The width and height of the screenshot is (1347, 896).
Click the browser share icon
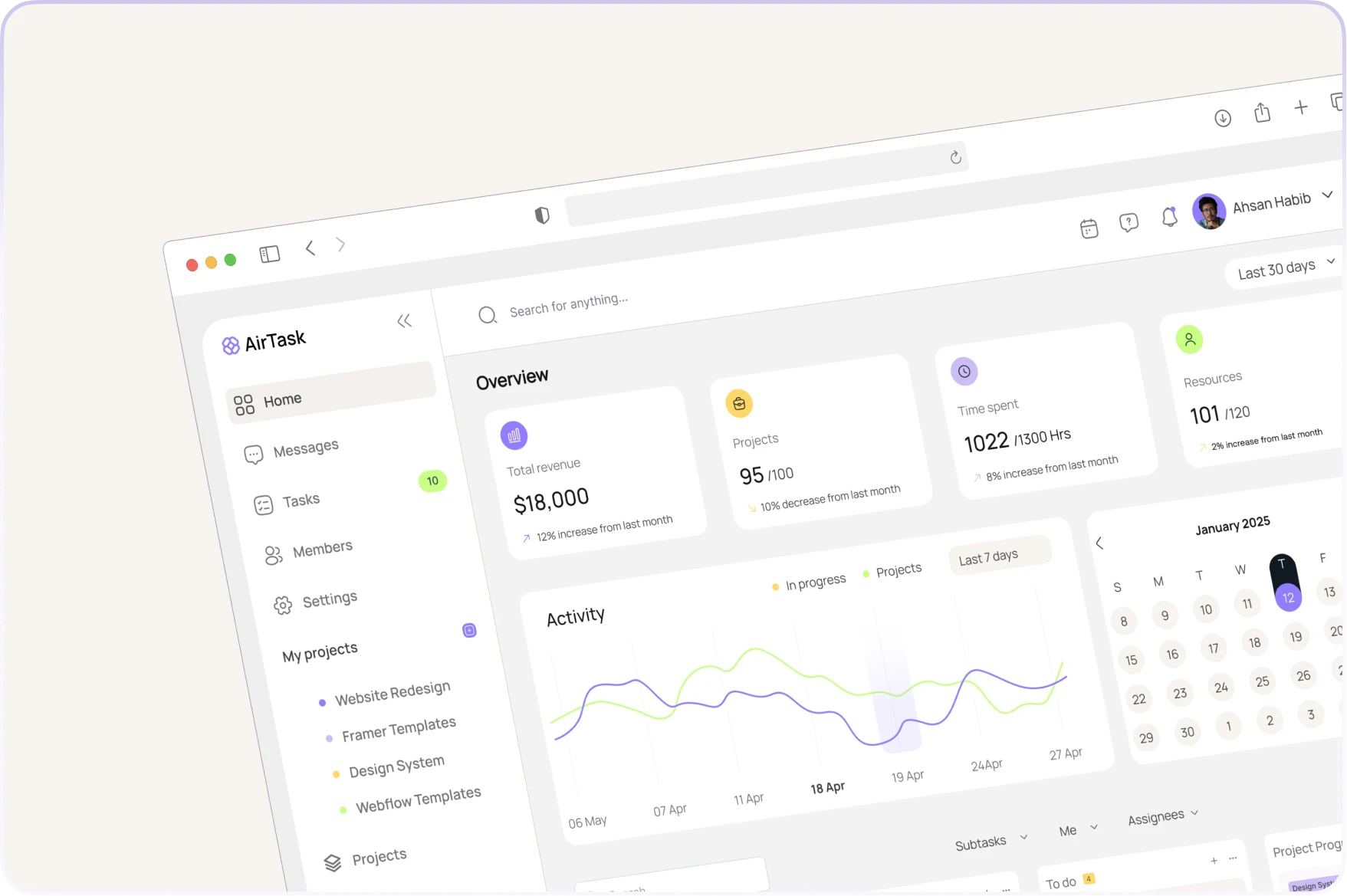pyautogui.click(x=1262, y=113)
